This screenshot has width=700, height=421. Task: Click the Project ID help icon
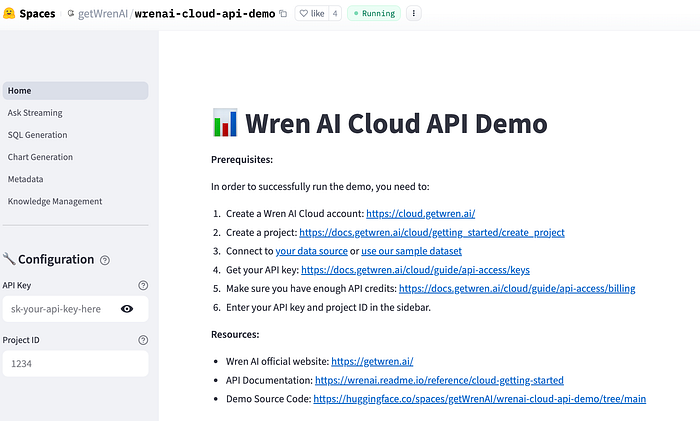click(x=143, y=340)
